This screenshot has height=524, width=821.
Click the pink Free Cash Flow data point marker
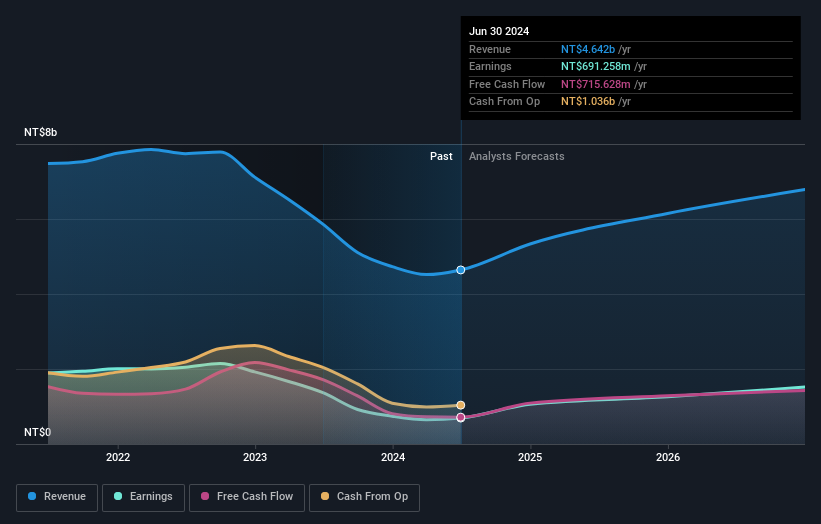[x=461, y=417]
